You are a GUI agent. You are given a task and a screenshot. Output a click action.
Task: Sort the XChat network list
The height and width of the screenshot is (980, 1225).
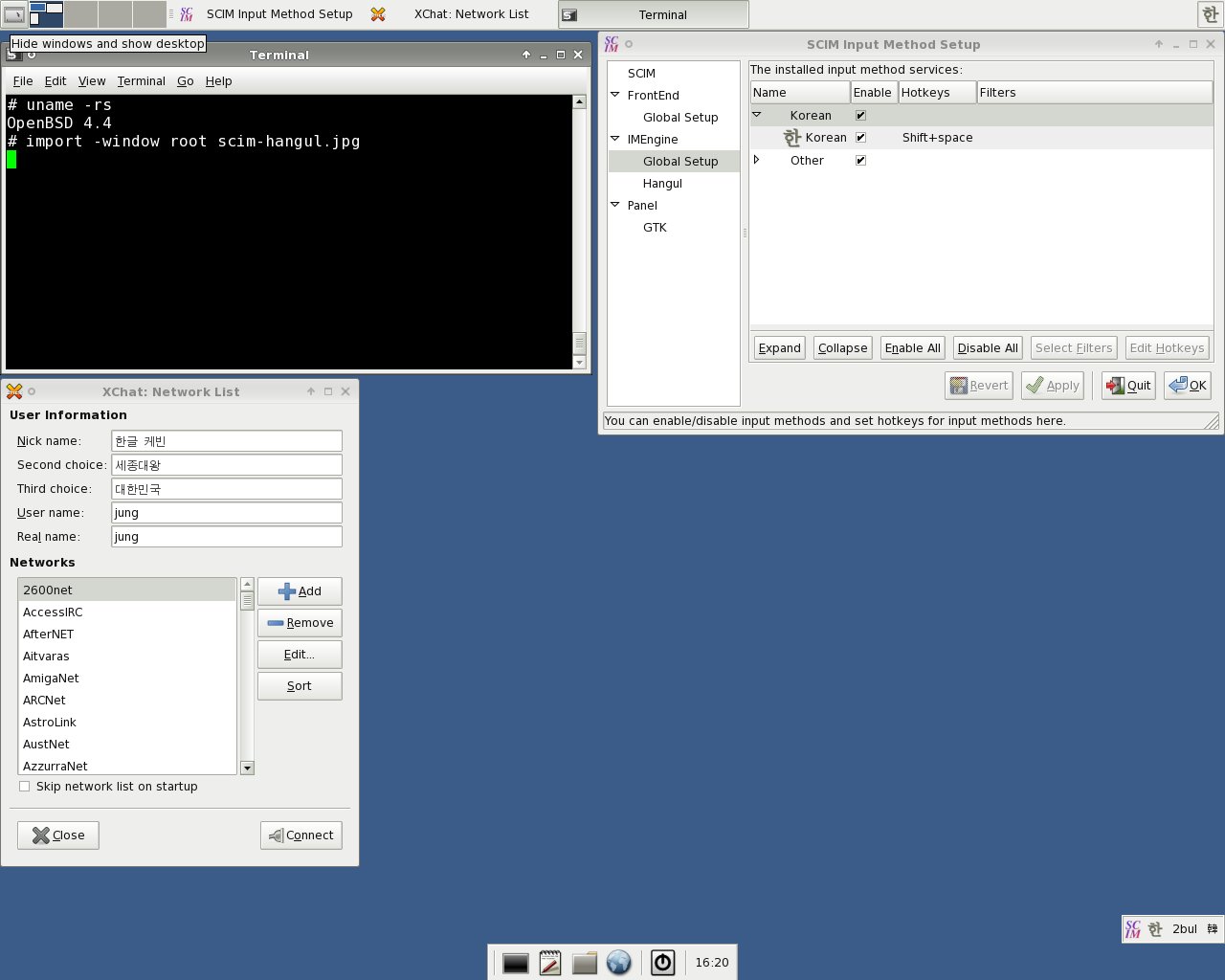click(300, 686)
